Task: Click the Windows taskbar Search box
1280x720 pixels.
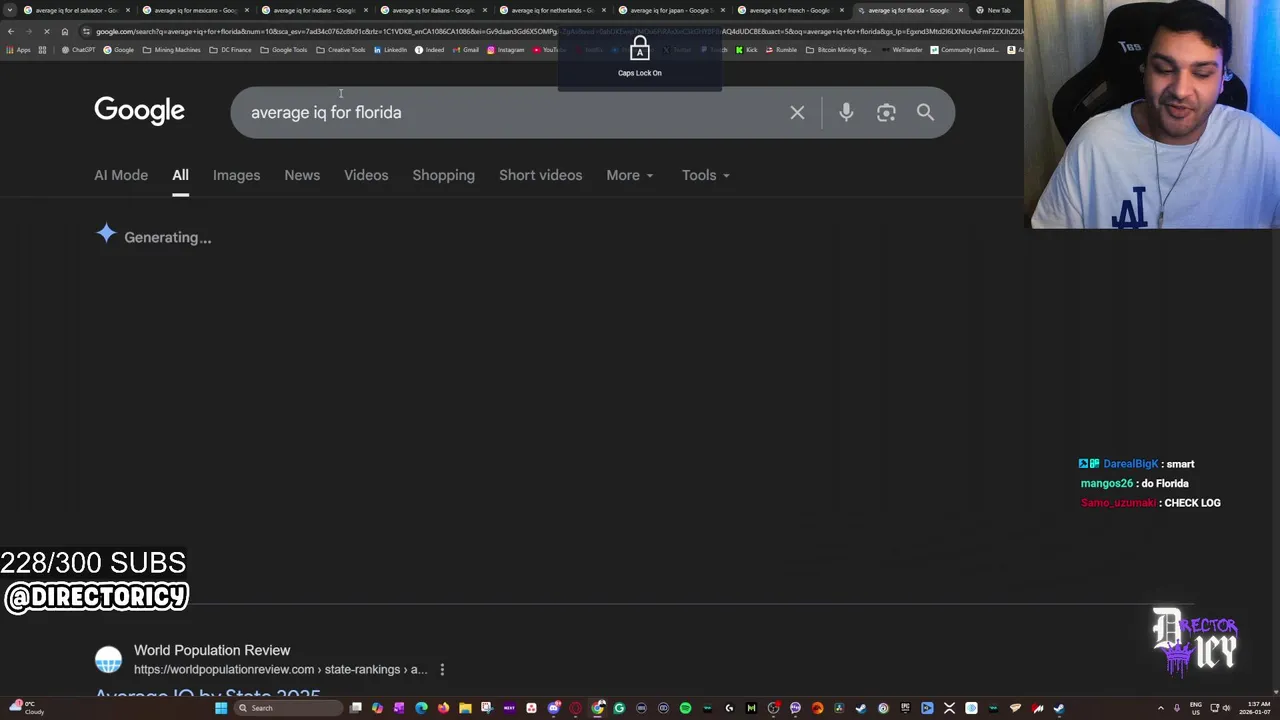Action: tap(288, 708)
